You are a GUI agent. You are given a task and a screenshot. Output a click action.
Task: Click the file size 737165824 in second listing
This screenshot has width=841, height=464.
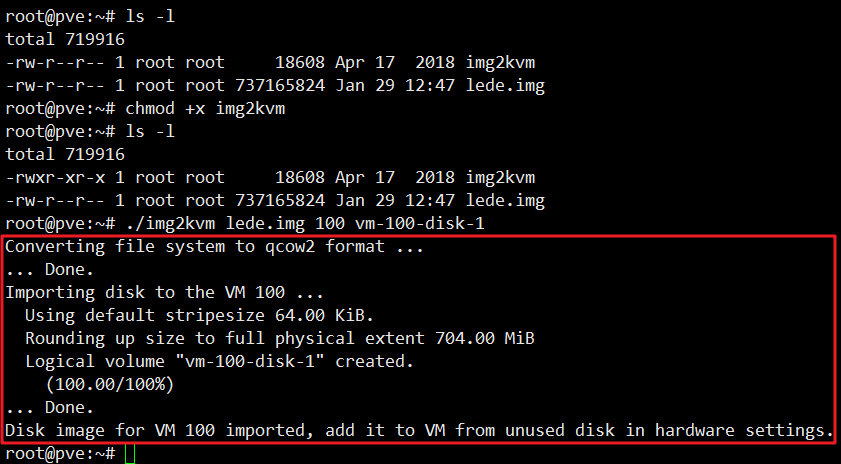280,200
